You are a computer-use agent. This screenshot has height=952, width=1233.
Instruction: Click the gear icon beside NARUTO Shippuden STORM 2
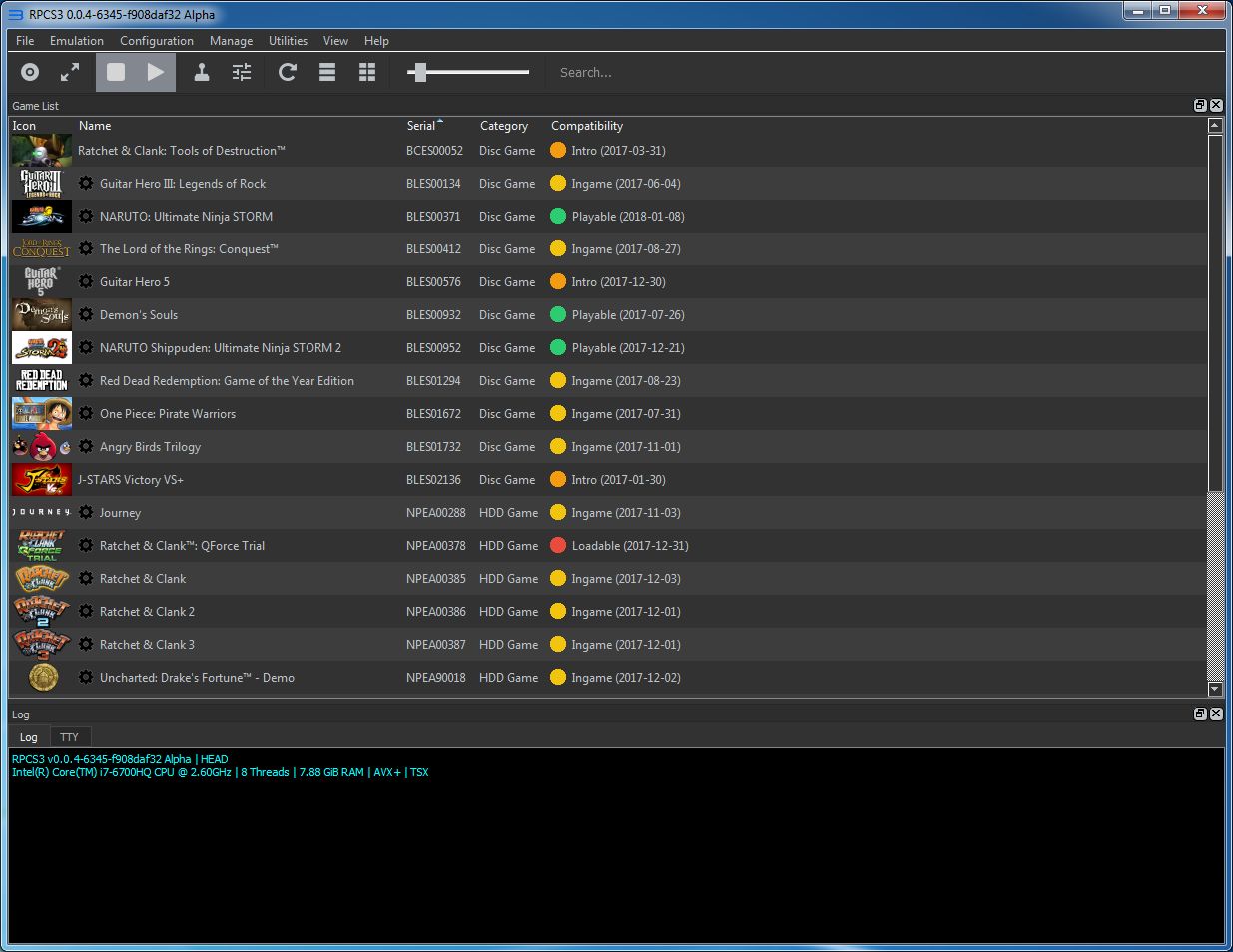point(86,348)
